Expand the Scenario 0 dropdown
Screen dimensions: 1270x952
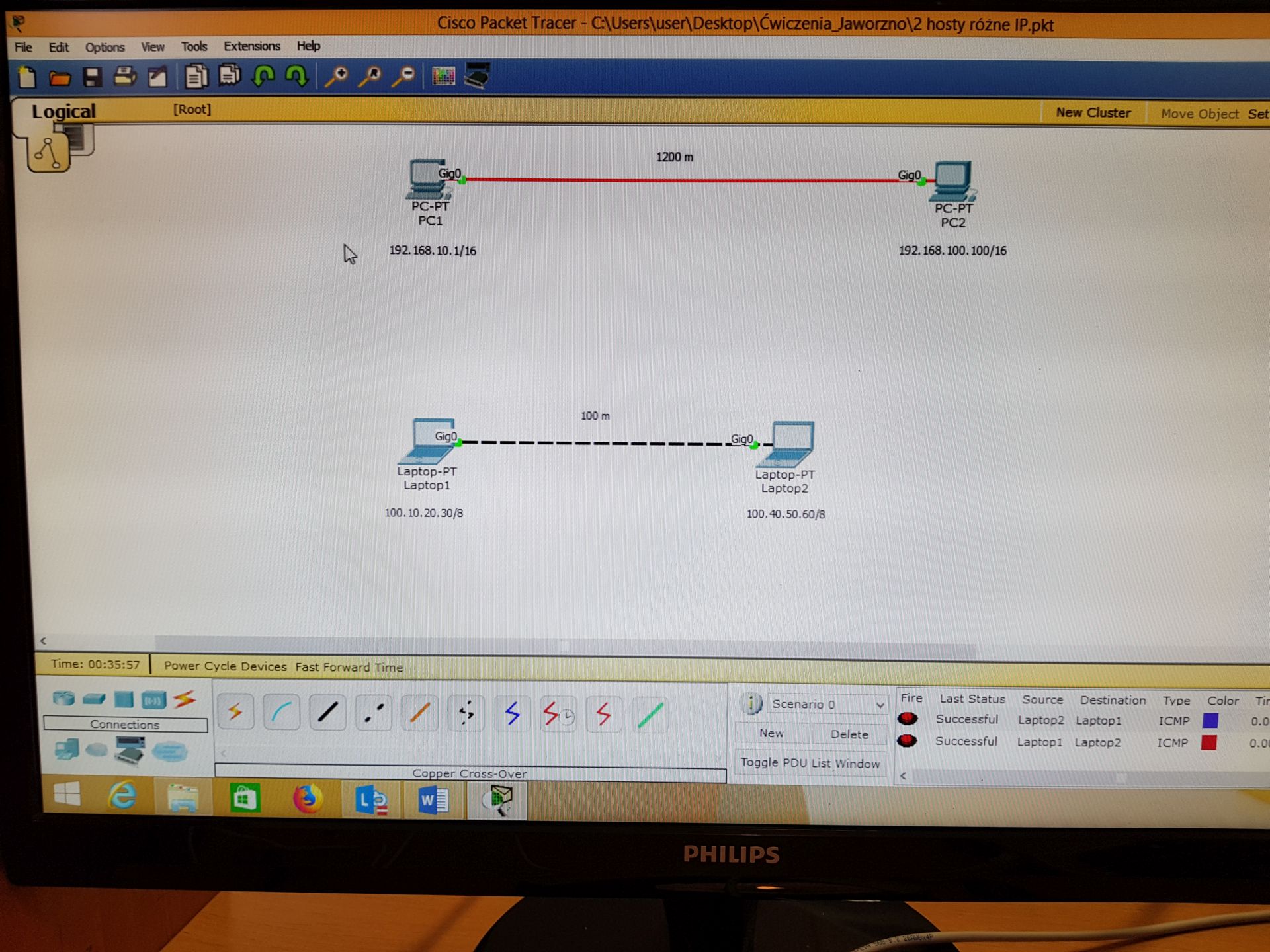(880, 705)
